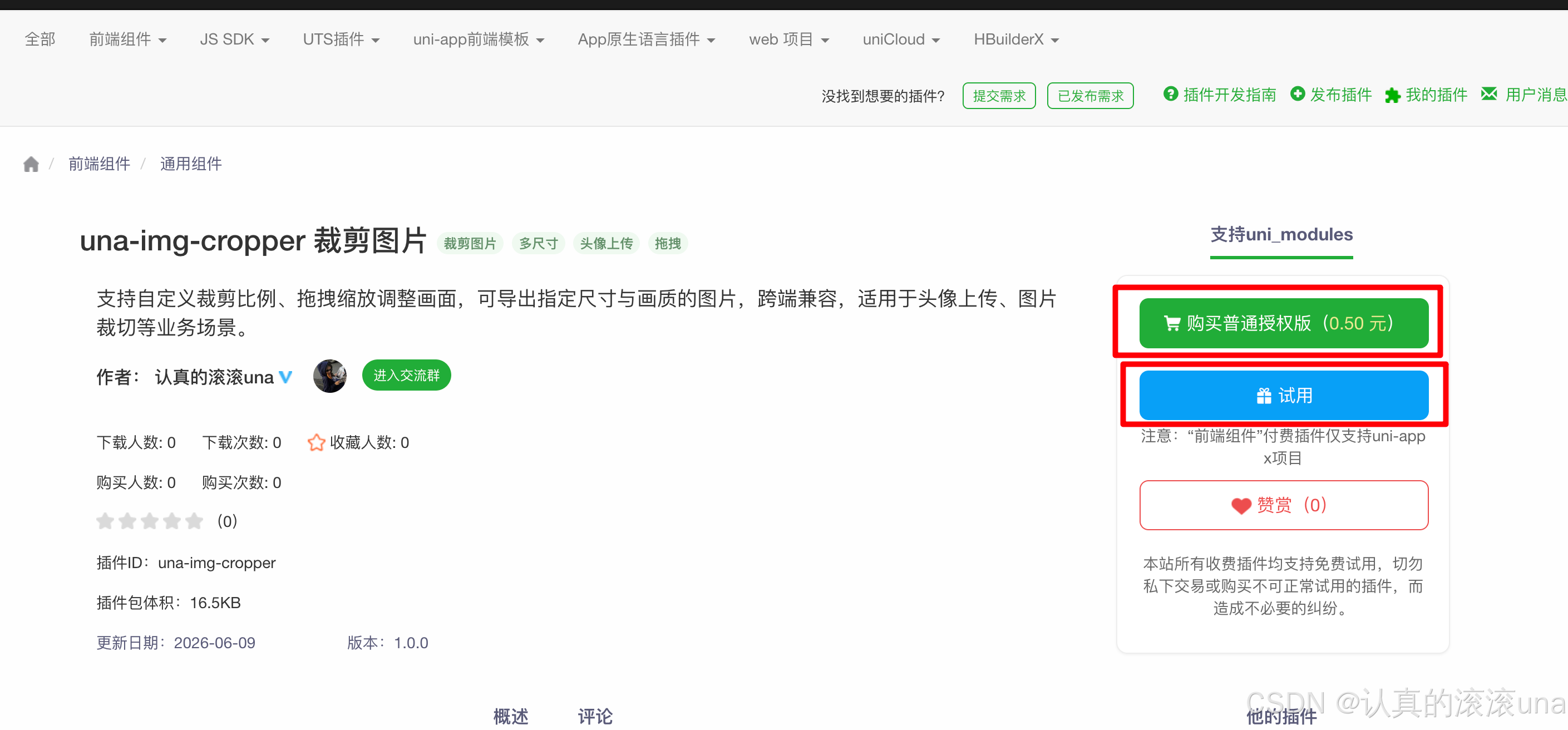The width and height of the screenshot is (1568, 730).
Task: Go to 前端组件 breadcrumb link
Action: pyautogui.click(x=99, y=164)
